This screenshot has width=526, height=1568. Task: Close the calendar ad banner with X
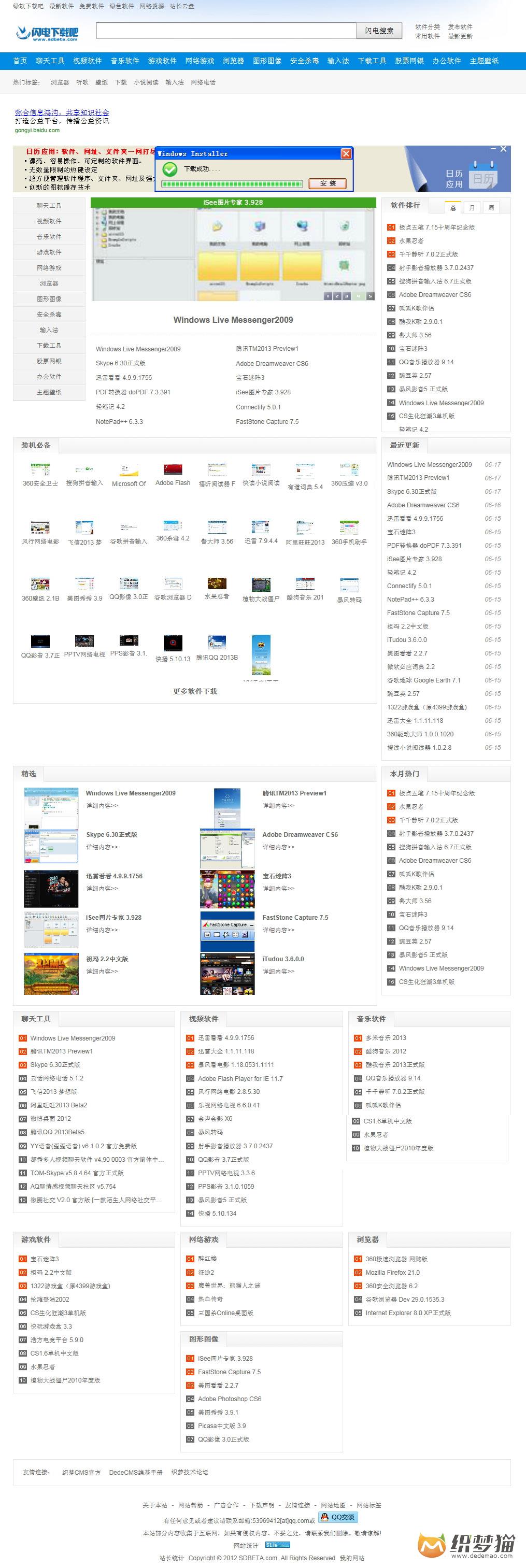504,149
